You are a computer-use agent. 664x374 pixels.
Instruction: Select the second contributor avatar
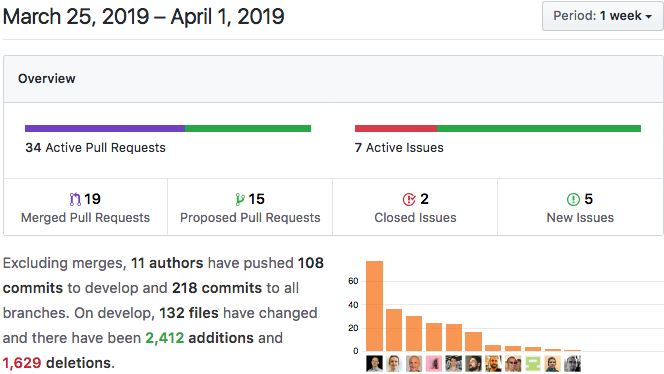pyautogui.click(x=394, y=363)
